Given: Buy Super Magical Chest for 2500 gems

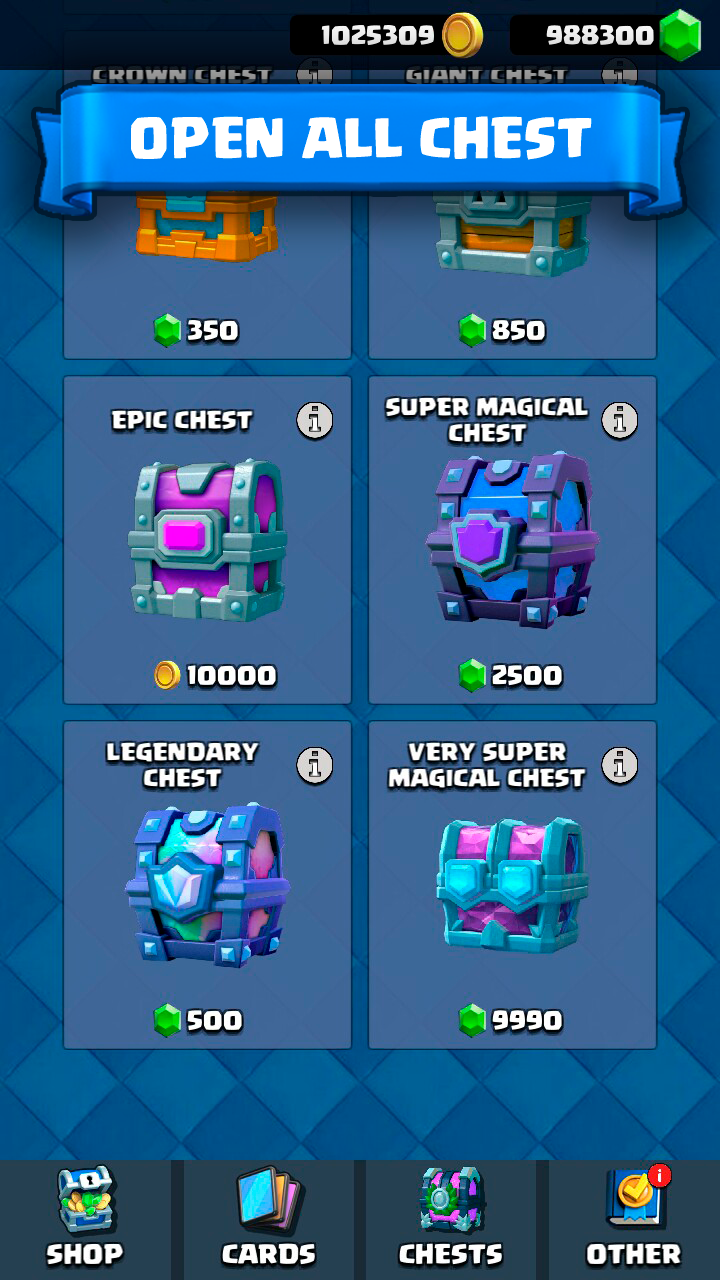Looking at the screenshot, I should [x=512, y=676].
